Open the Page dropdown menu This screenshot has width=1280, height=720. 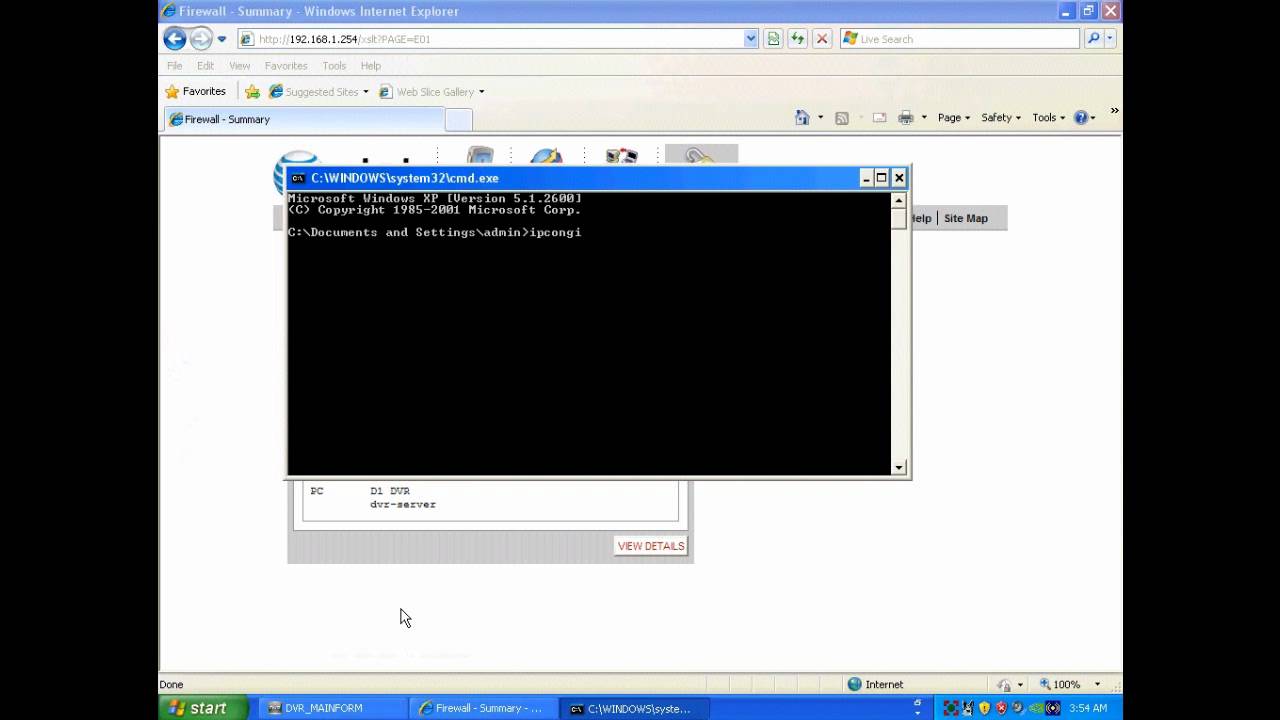pos(954,117)
